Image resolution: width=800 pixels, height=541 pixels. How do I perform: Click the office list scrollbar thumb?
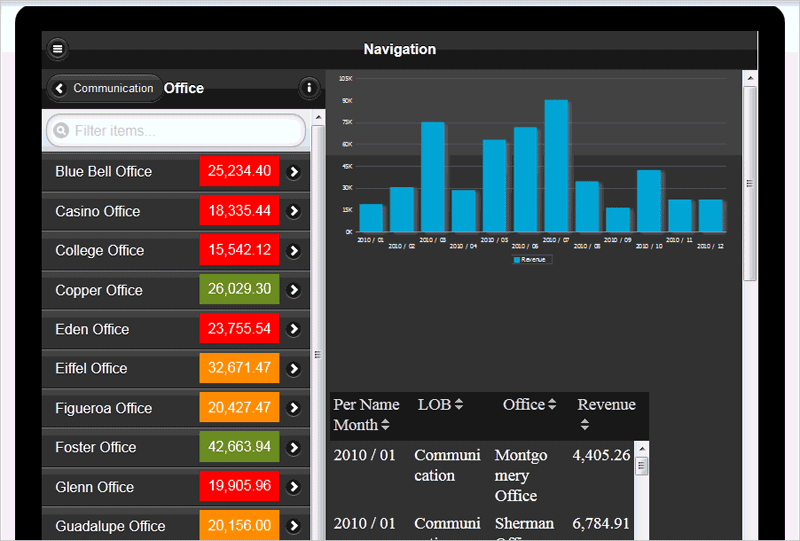point(318,354)
